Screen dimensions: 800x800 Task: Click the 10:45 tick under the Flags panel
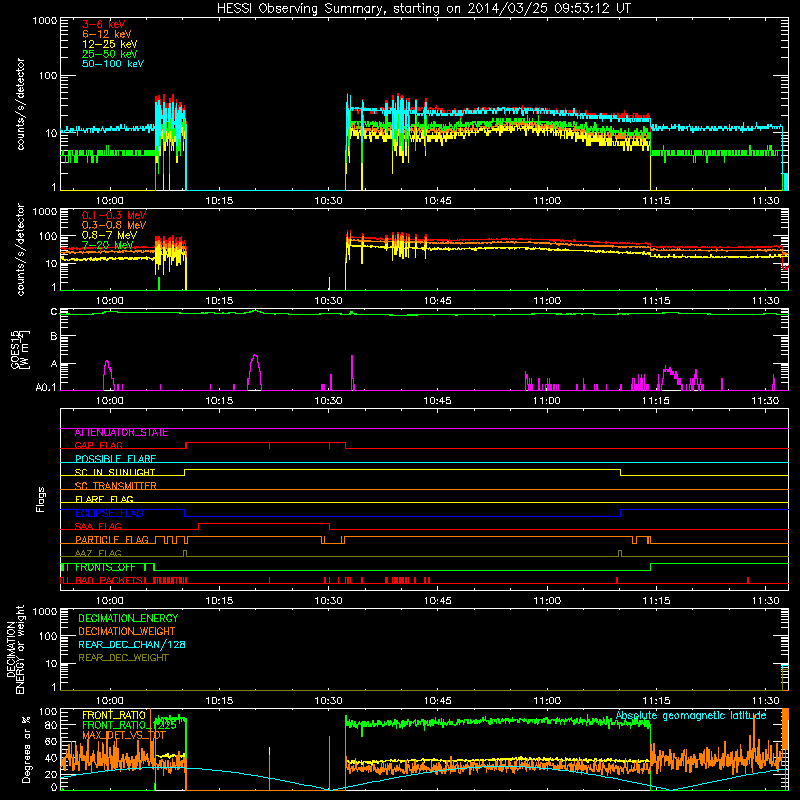pyautogui.click(x=437, y=601)
